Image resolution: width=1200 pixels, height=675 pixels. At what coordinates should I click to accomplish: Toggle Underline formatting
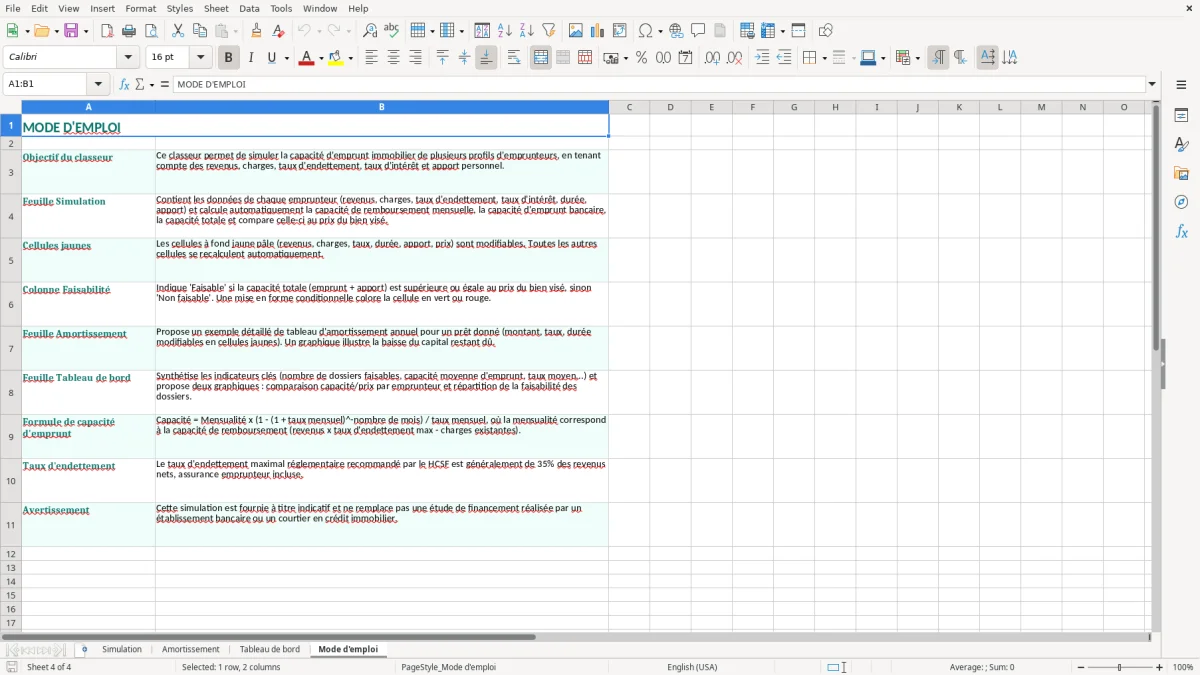click(x=272, y=58)
